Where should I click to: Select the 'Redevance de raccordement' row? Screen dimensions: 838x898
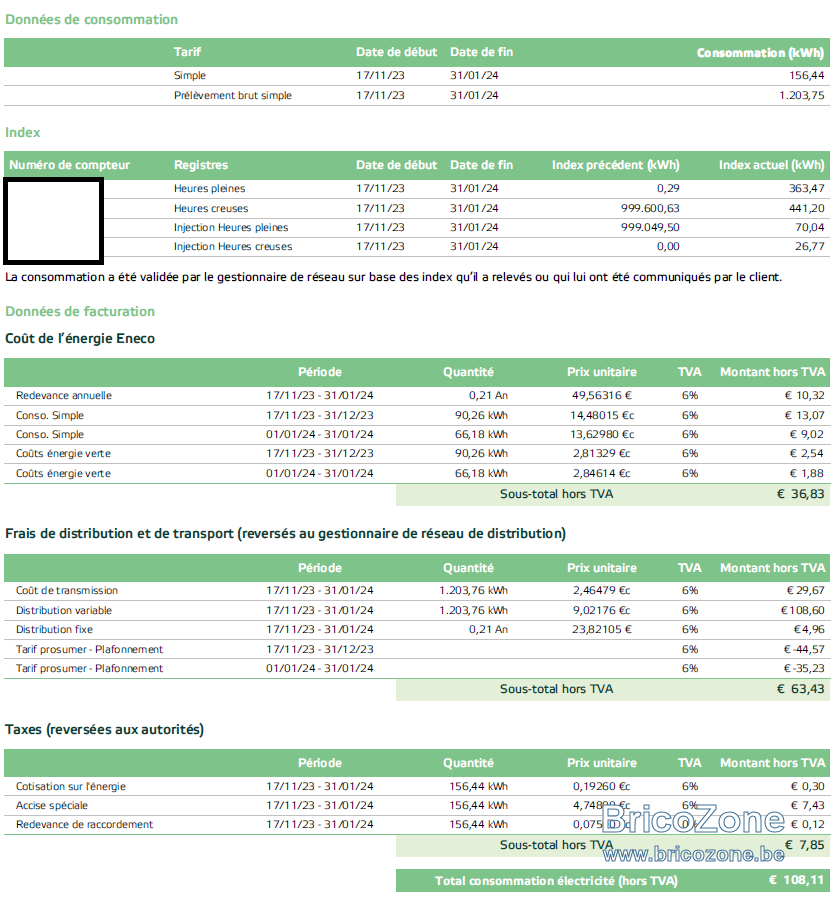click(x=417, y=825)
